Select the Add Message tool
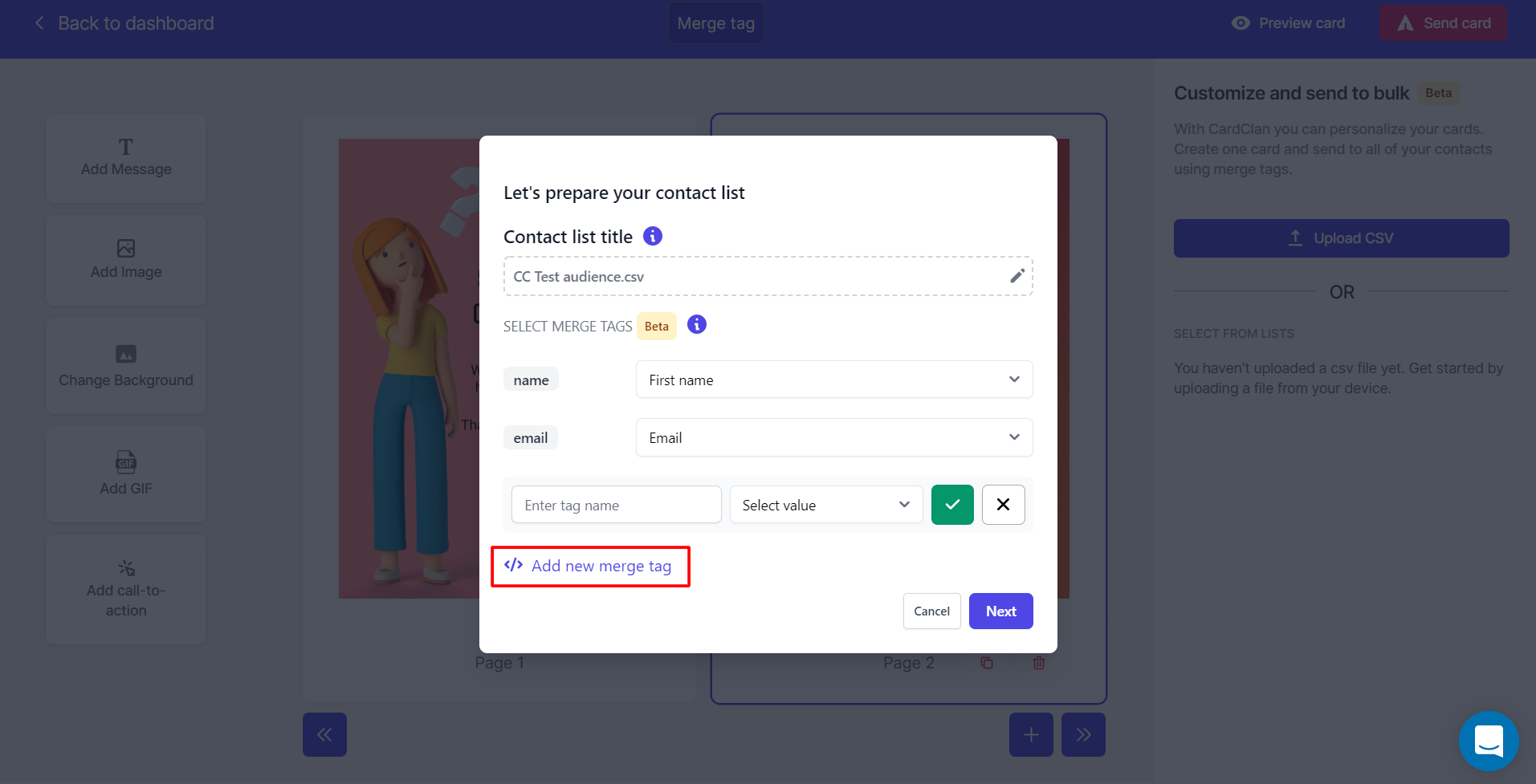This screenshot has height=784, width=1536. click(125, 157)
